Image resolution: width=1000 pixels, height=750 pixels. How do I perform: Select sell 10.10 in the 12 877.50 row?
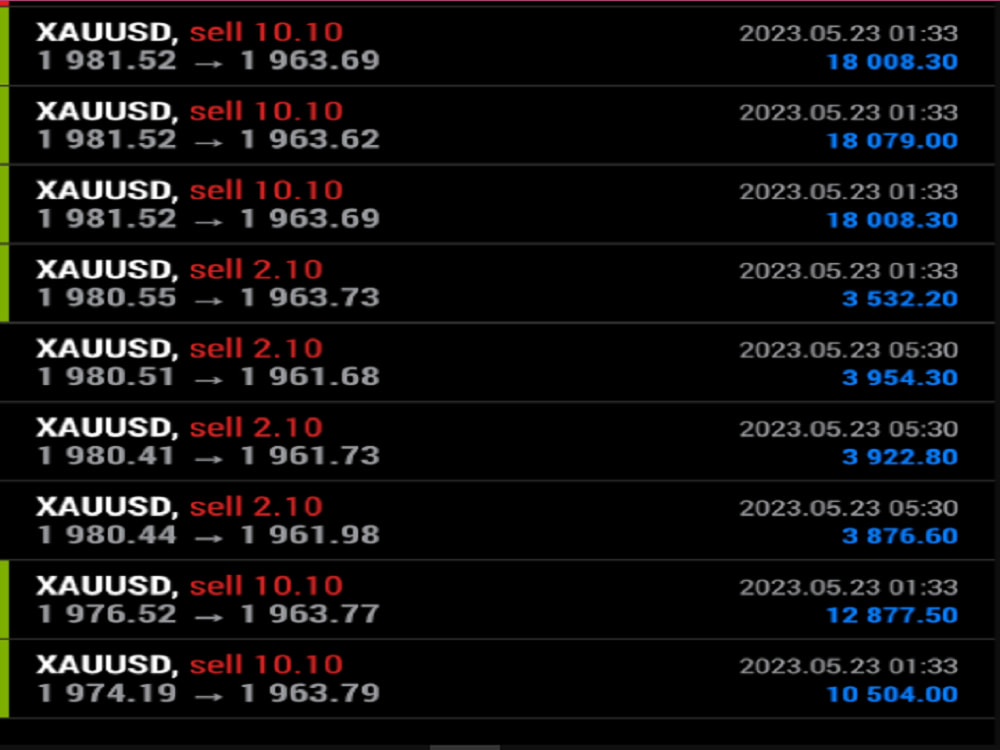[267, 585]
